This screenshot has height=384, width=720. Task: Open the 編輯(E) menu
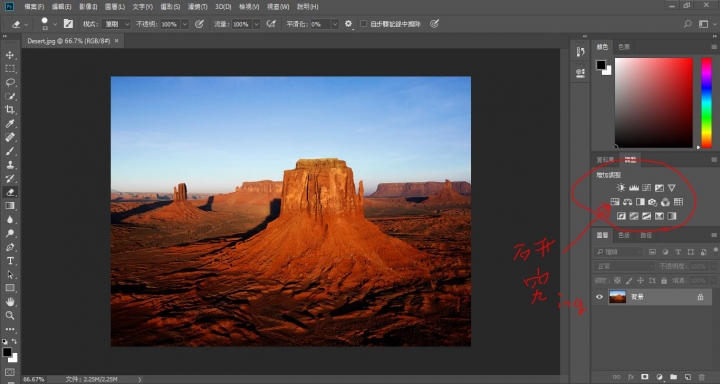62,7
